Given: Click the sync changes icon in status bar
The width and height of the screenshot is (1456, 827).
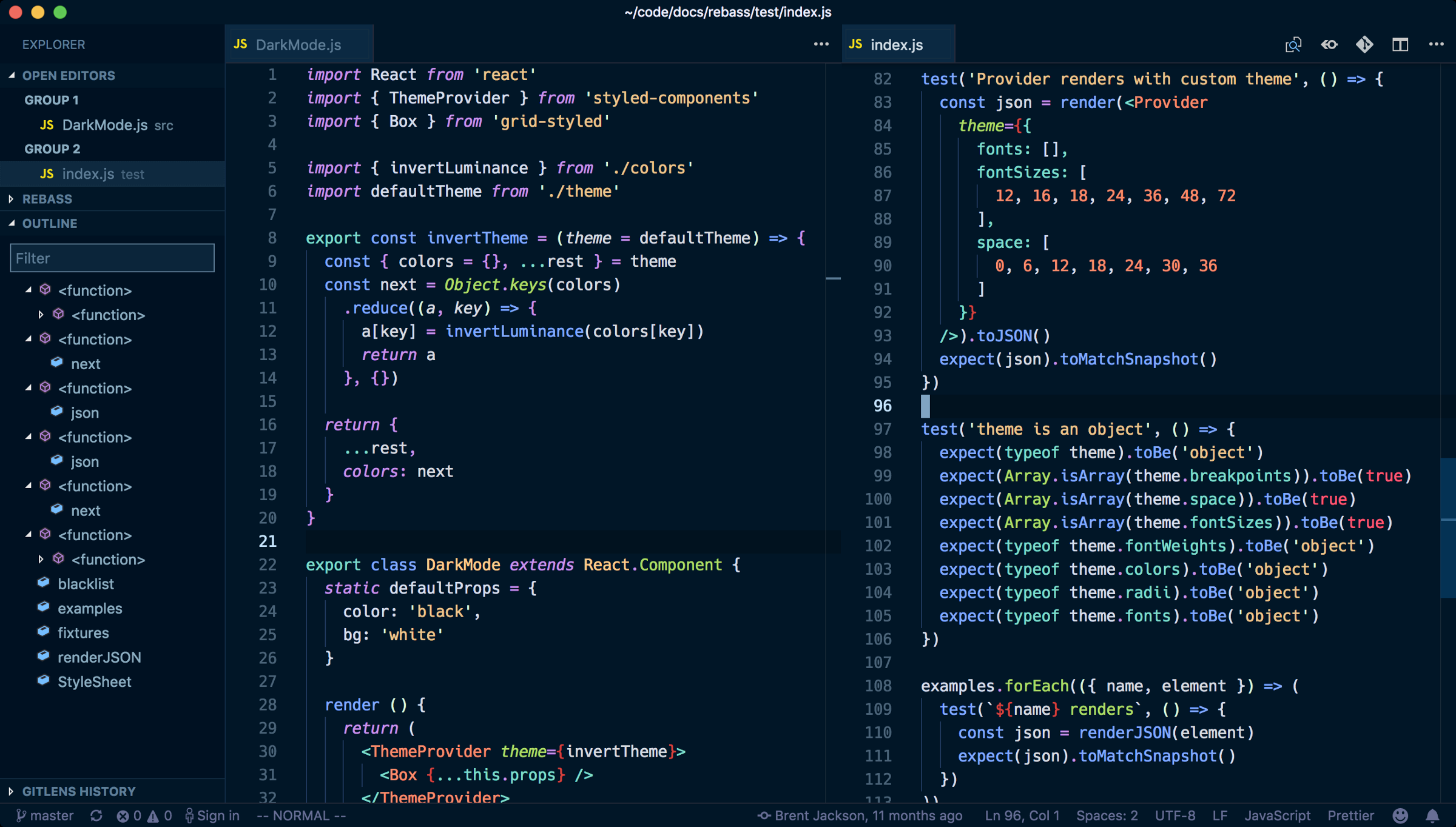Looking at the screenshot, I should [96, 816].
